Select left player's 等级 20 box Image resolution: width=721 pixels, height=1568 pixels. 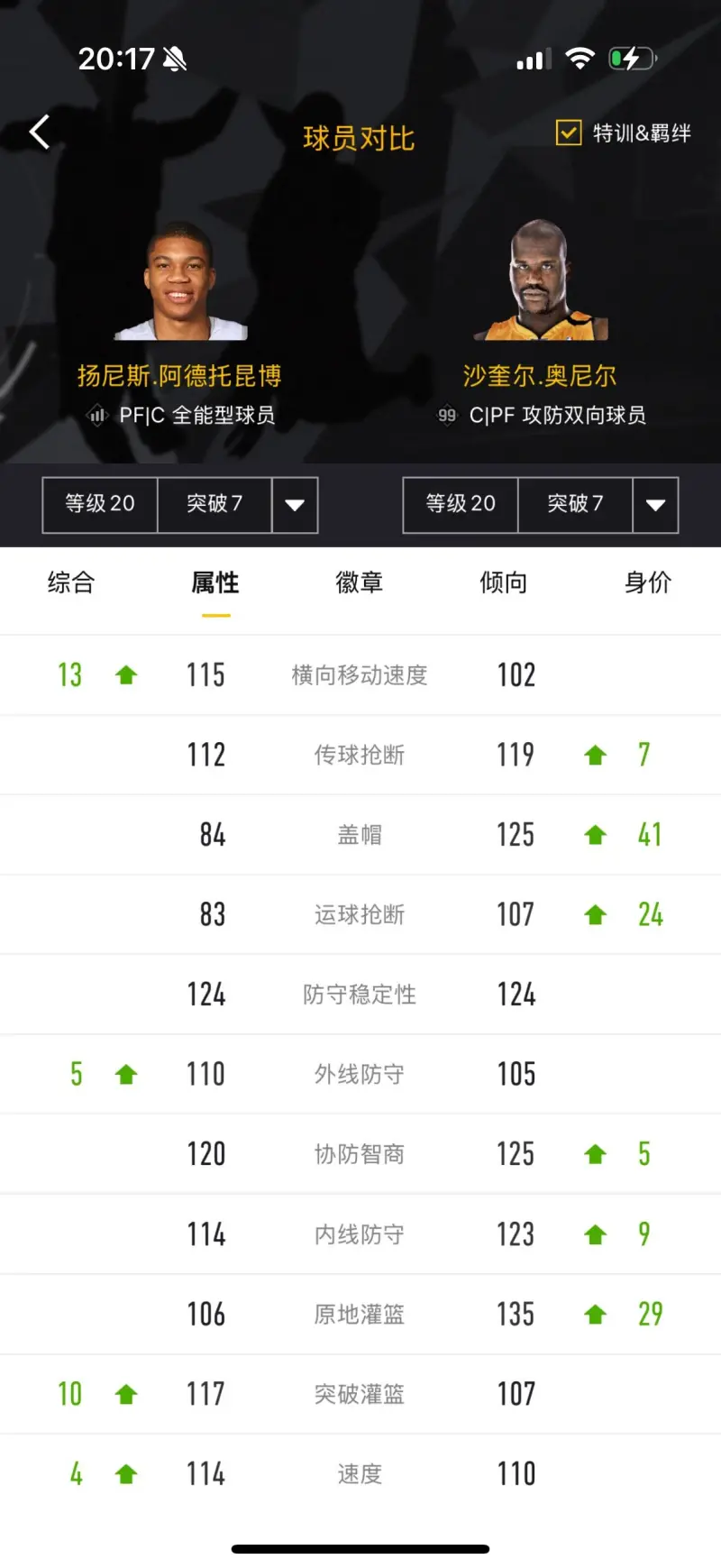(x=100, y=505)
